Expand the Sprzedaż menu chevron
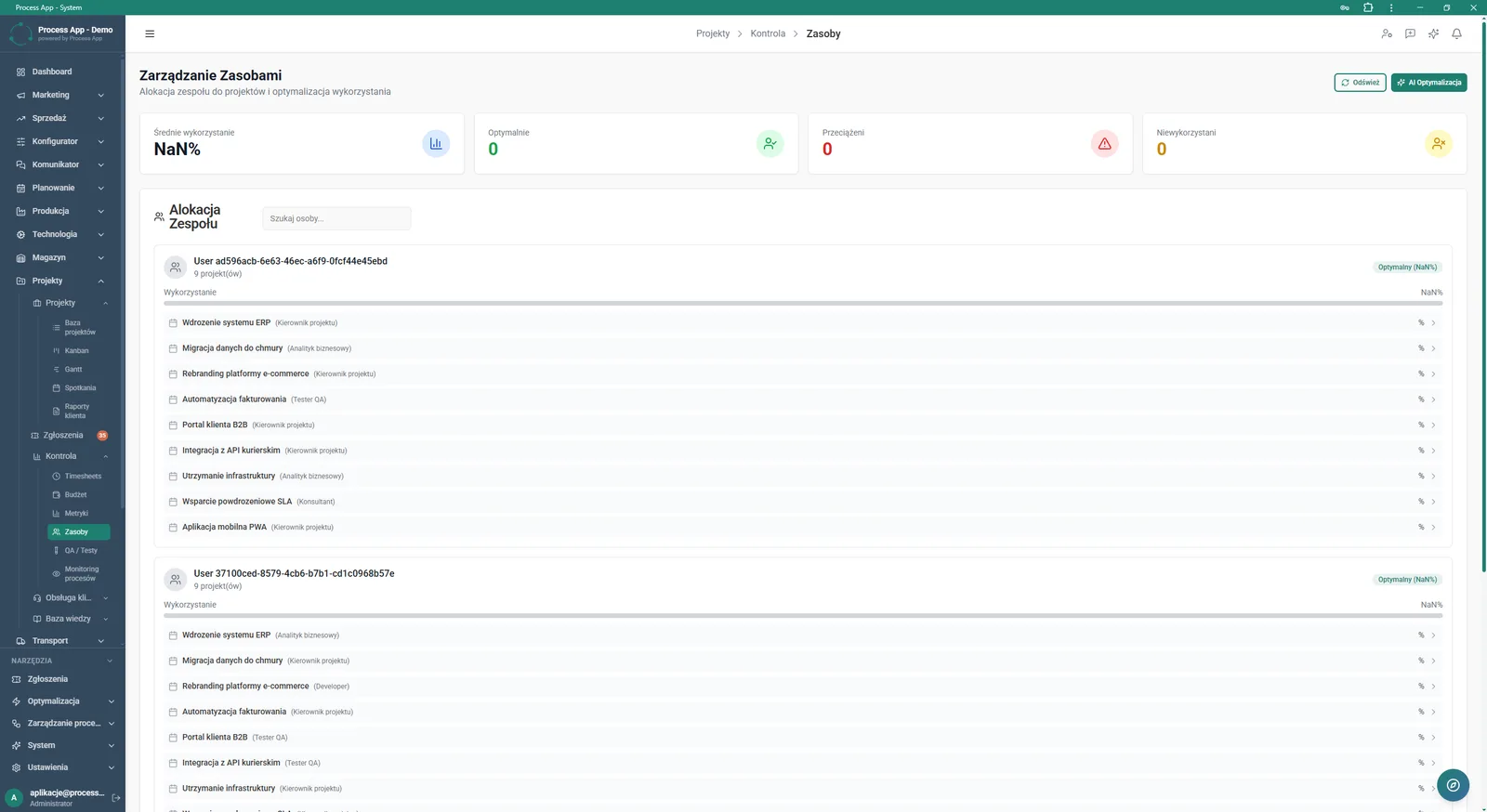Viewport: 1487px width, 812px height. coord(100,118)
